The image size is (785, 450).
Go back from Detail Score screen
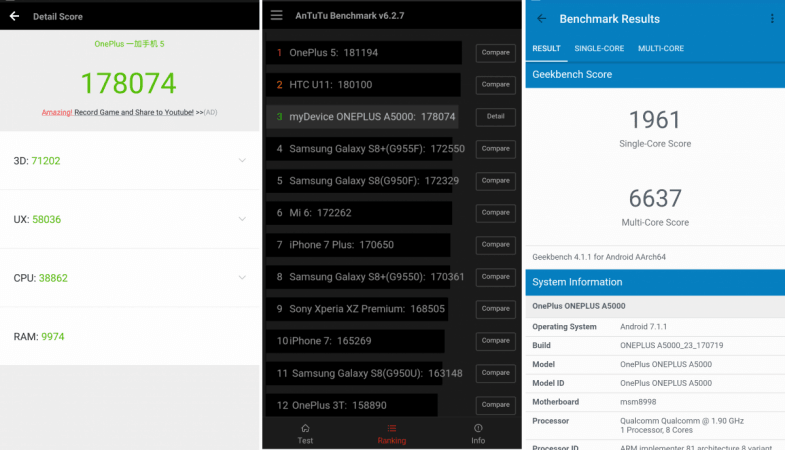15,17
